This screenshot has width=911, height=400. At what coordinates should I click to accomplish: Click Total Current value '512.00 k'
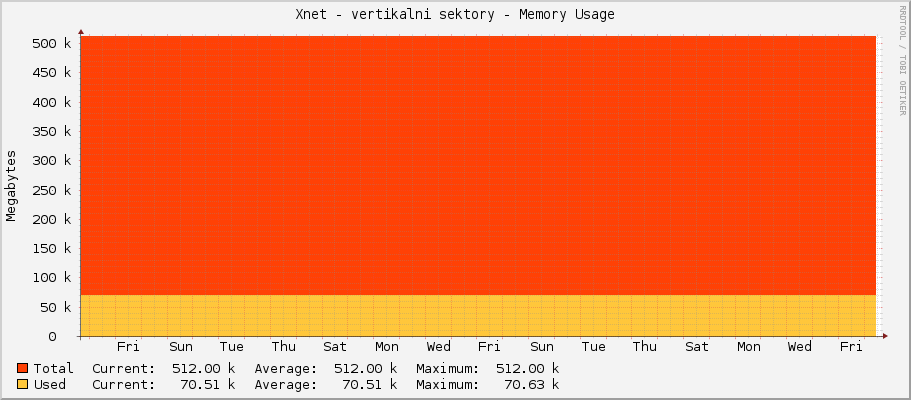click(203, 368)
